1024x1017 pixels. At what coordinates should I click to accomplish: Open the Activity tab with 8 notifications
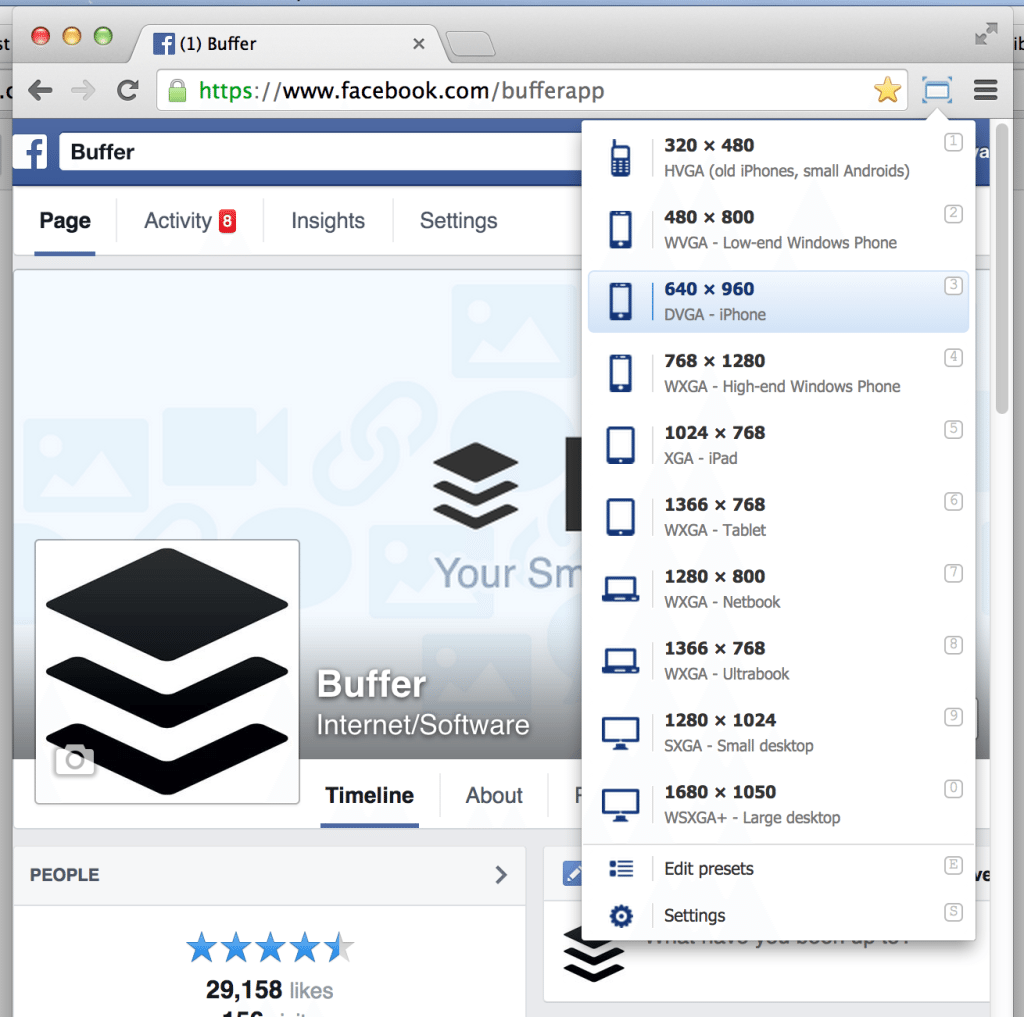pos(190,221)
